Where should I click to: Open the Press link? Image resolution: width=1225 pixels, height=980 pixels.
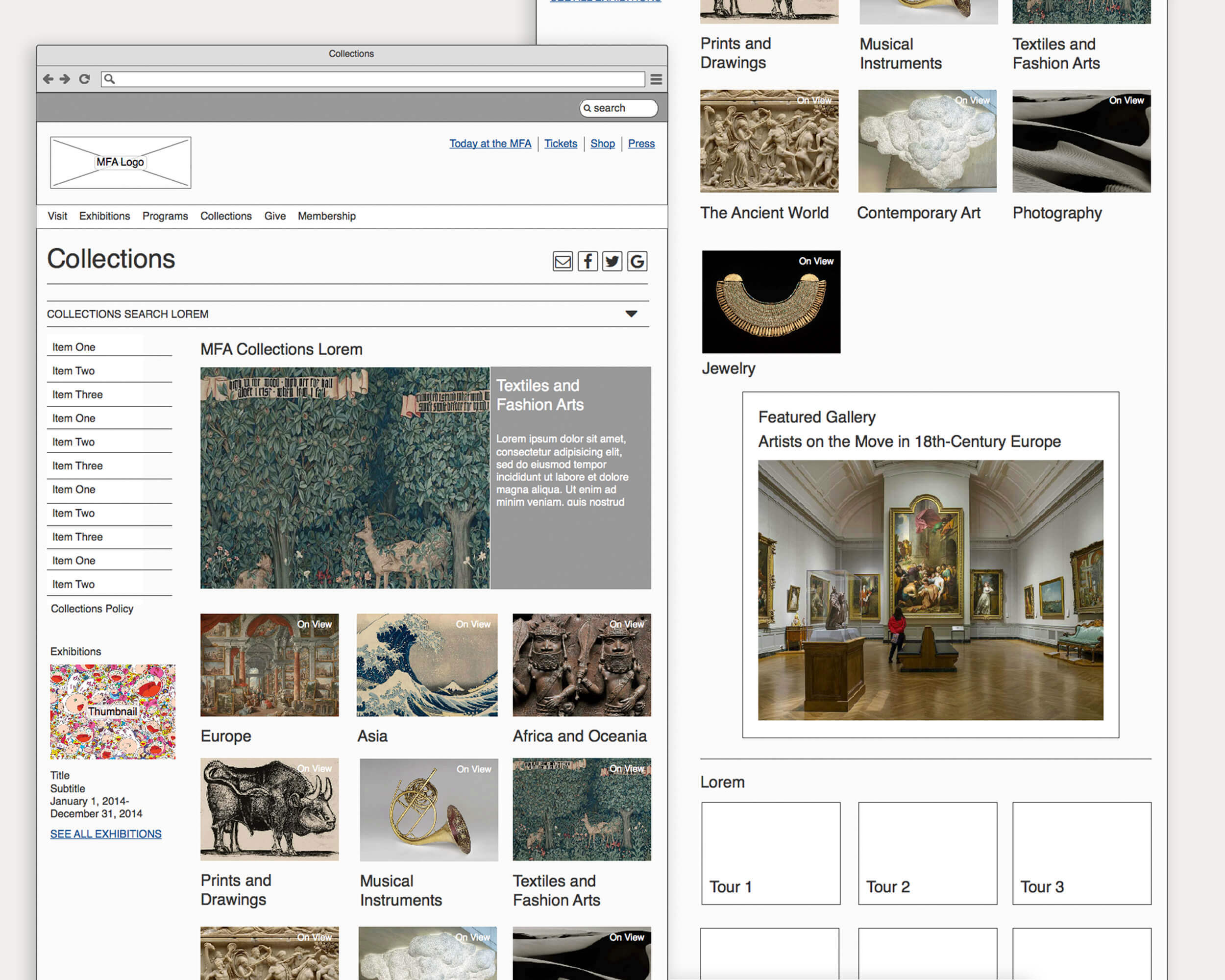pyautogui.click(x=641, y=144)
